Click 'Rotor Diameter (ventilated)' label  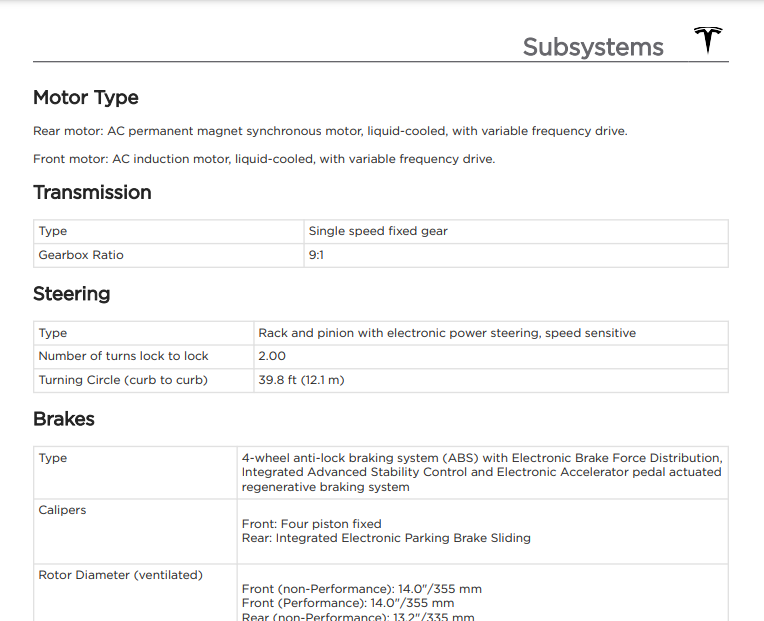click(x=120, y=575)
